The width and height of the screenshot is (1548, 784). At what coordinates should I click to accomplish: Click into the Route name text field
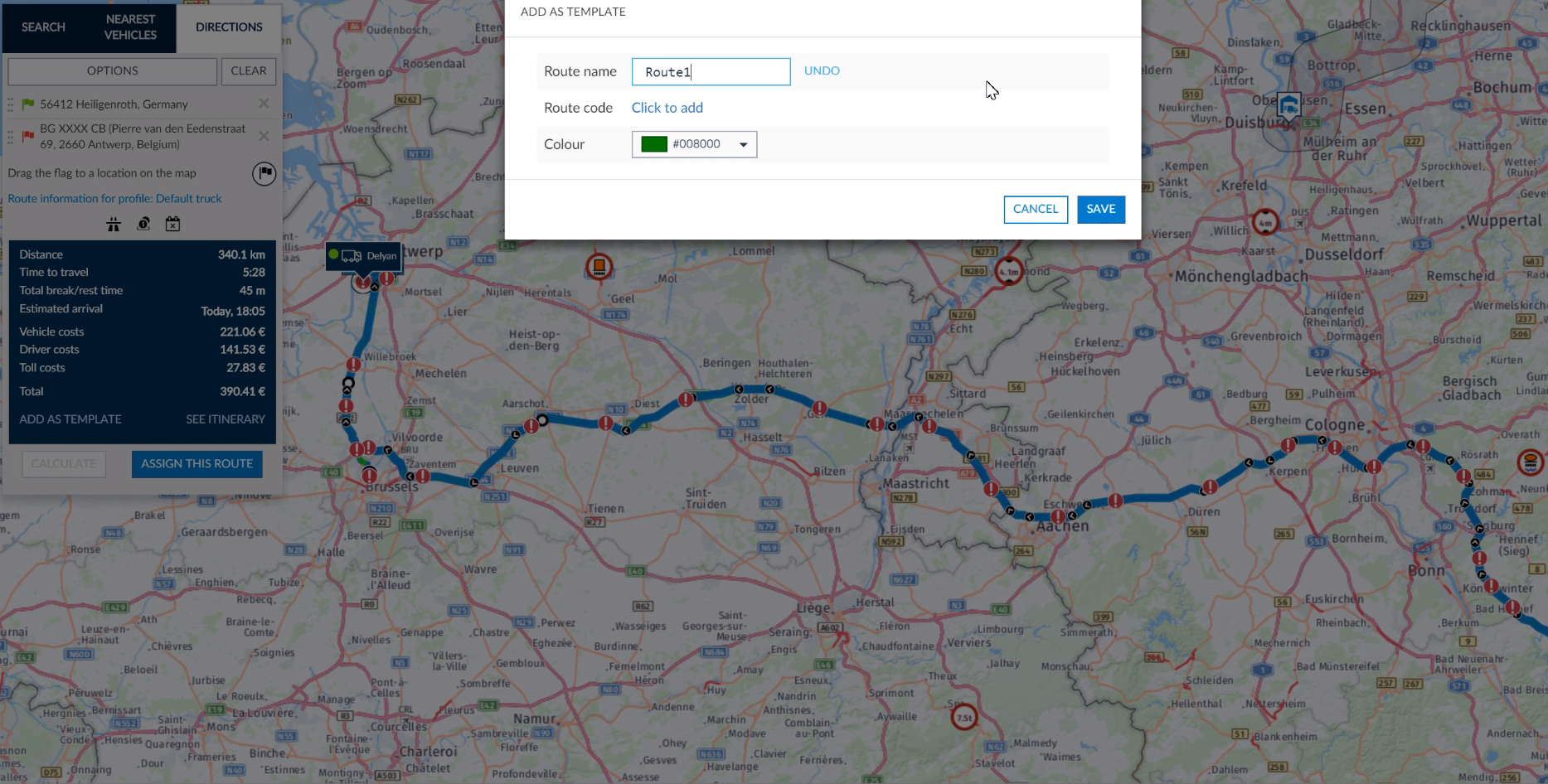(711, 72)
